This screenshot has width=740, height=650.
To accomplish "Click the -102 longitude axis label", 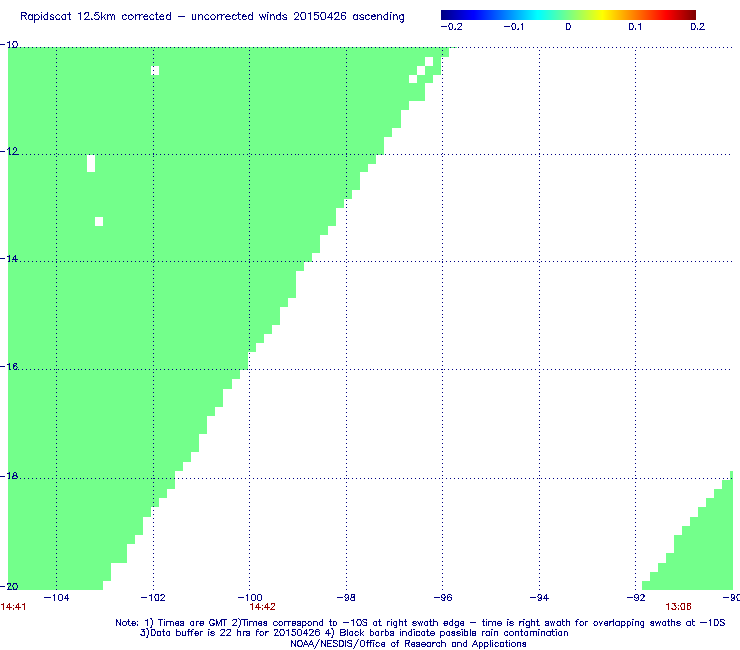I will (x=153, y=598).
